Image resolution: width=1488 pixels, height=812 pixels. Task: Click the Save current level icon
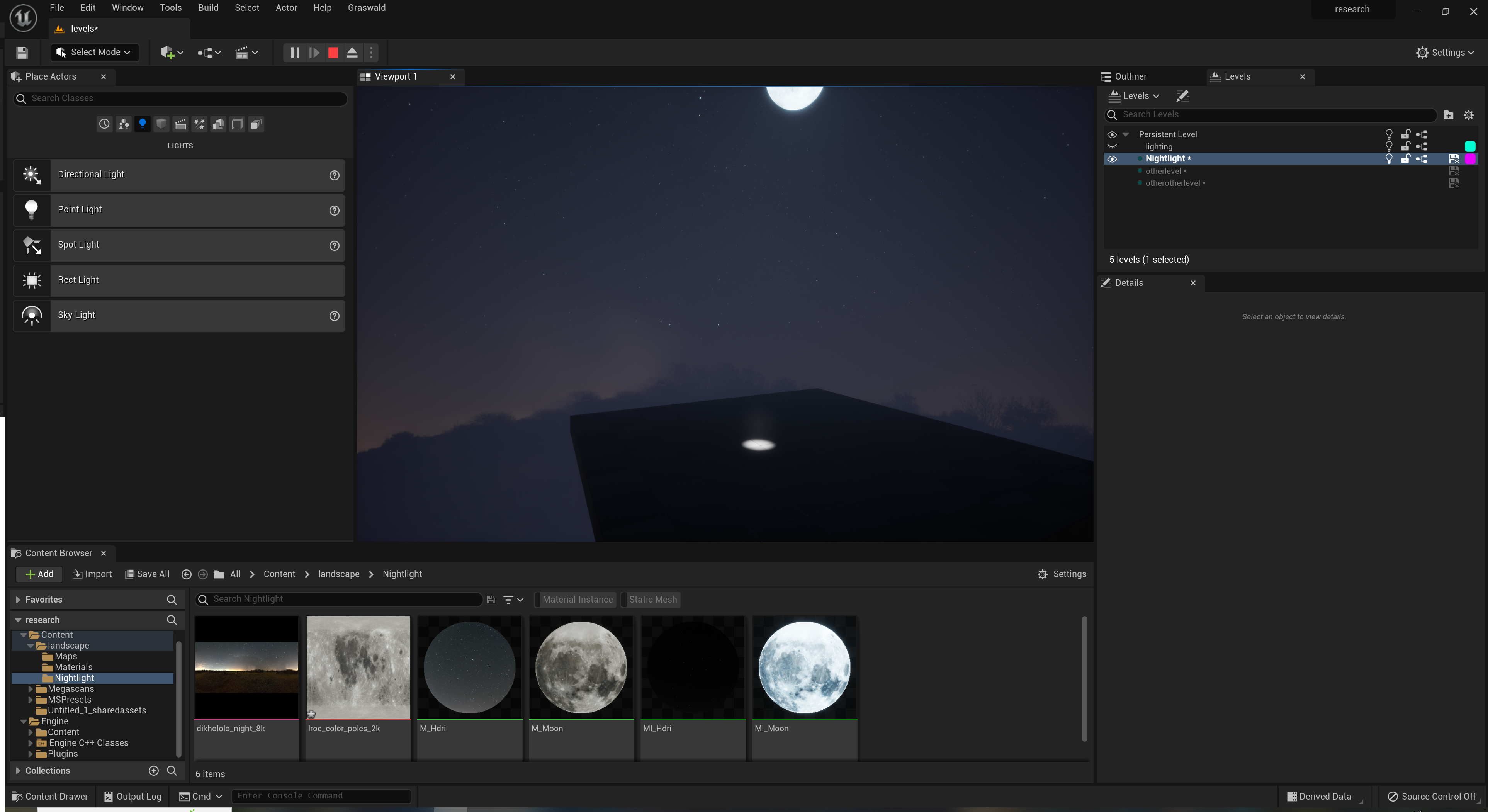click(x=22, y=53)
